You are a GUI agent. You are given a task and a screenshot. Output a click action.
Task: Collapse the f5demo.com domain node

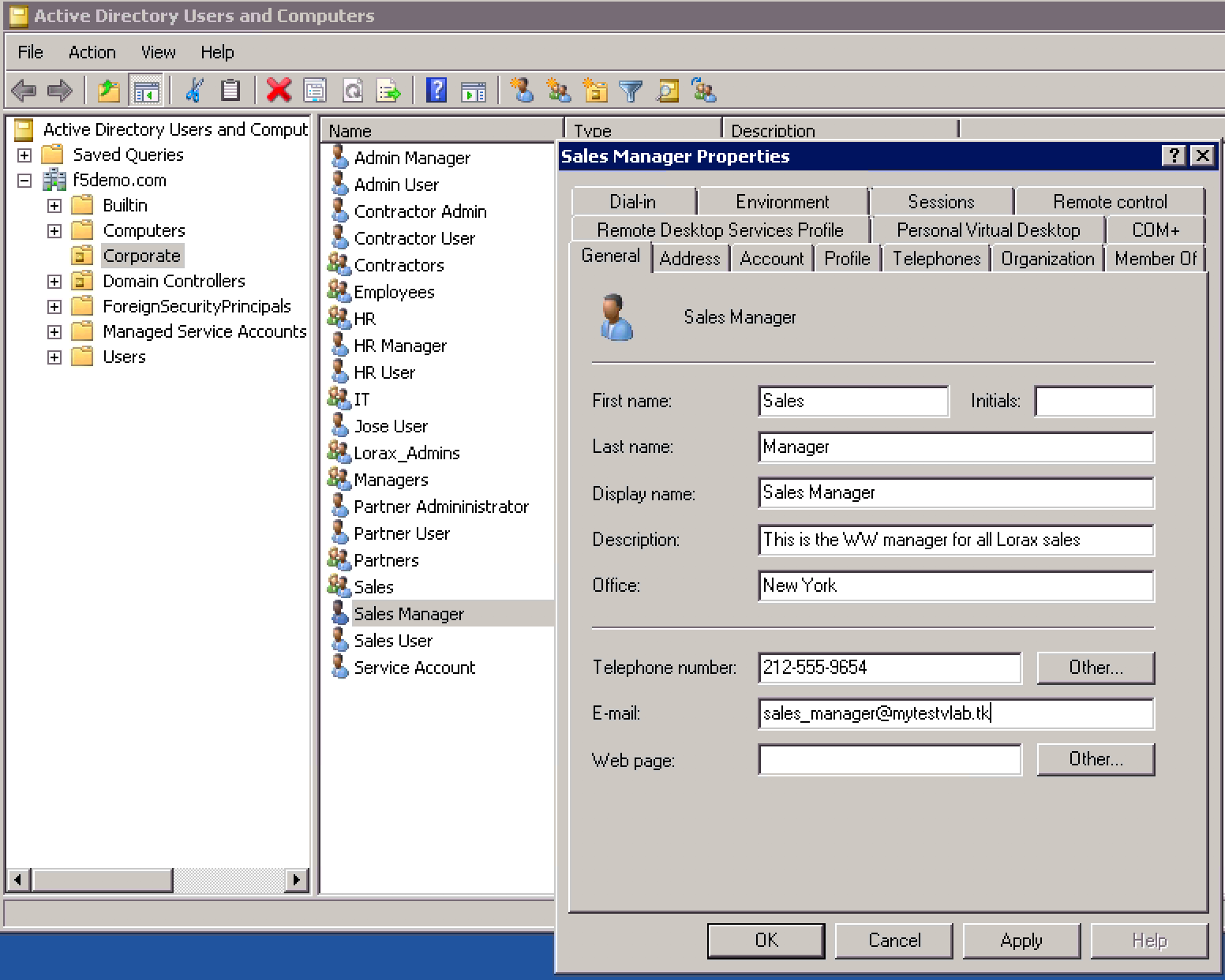pos(24,180)
